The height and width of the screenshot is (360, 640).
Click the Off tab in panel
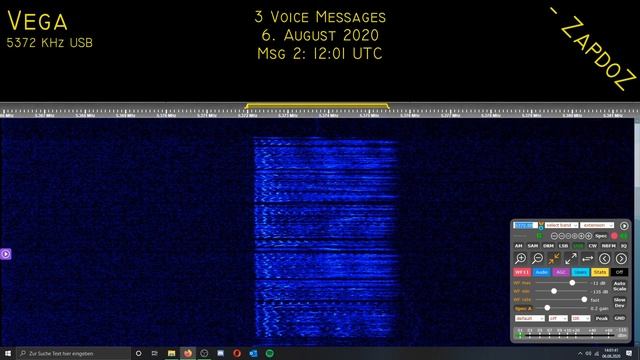point(620,272)
